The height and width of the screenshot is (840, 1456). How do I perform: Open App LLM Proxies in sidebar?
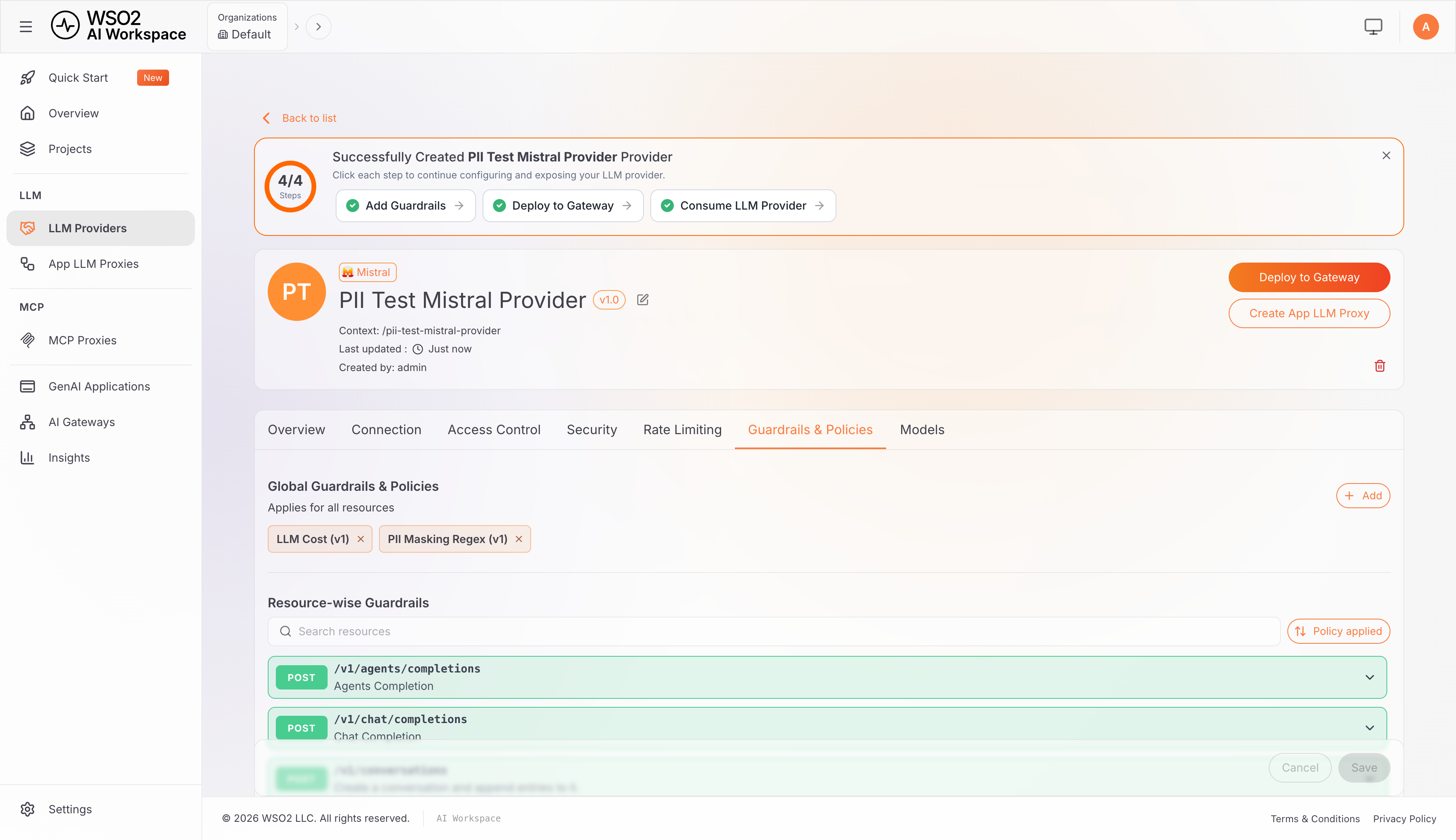[x=101, y=264]
